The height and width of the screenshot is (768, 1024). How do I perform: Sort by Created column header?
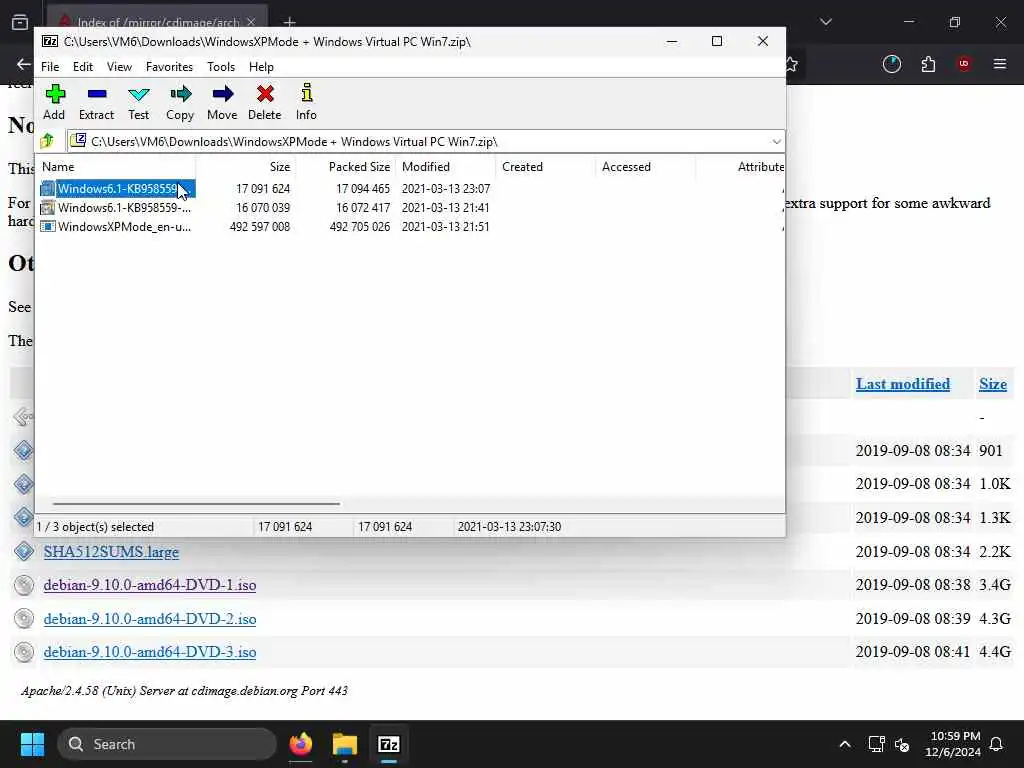tap(546, 167)
